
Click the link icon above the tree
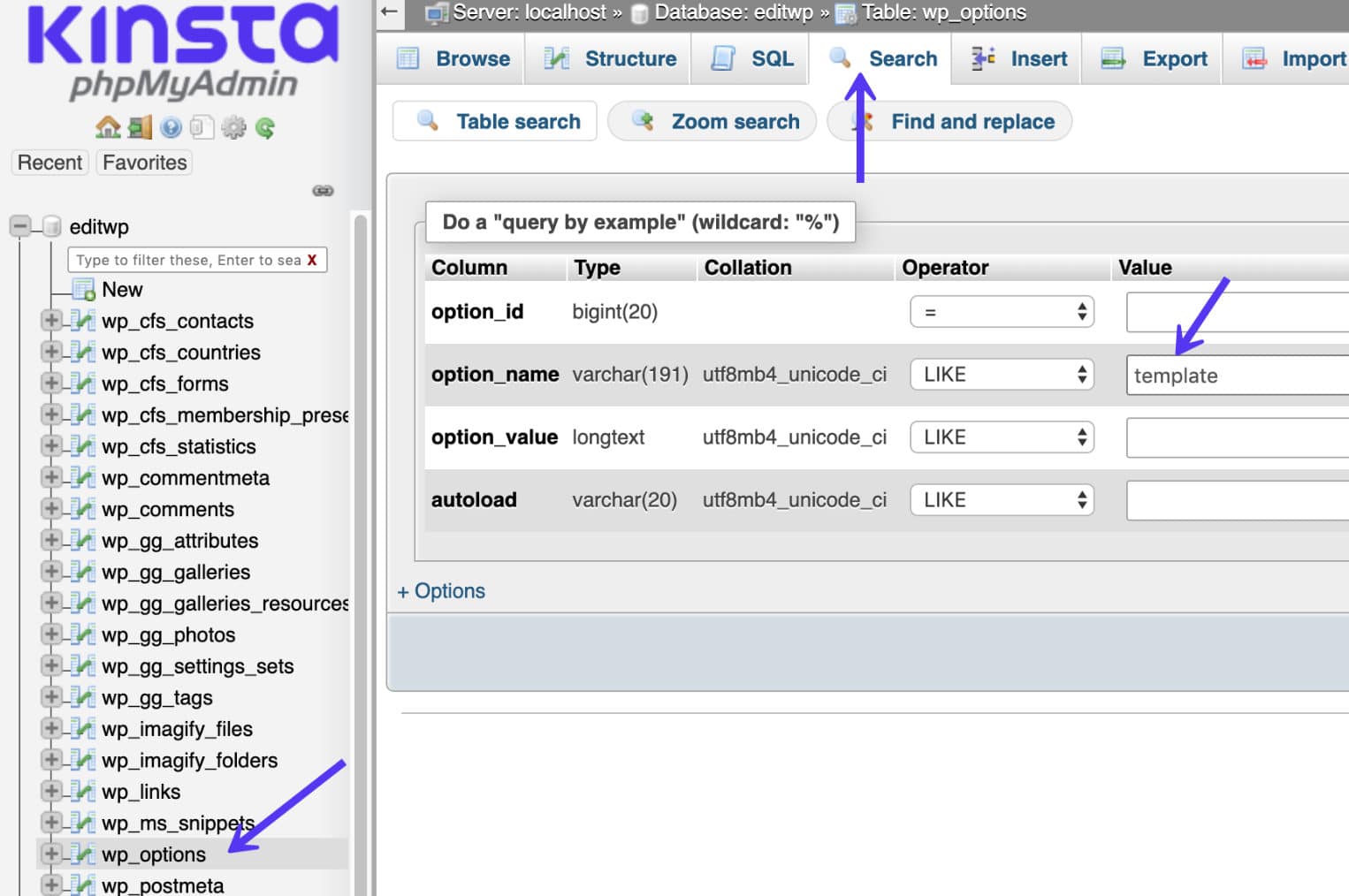pos(323,191)
